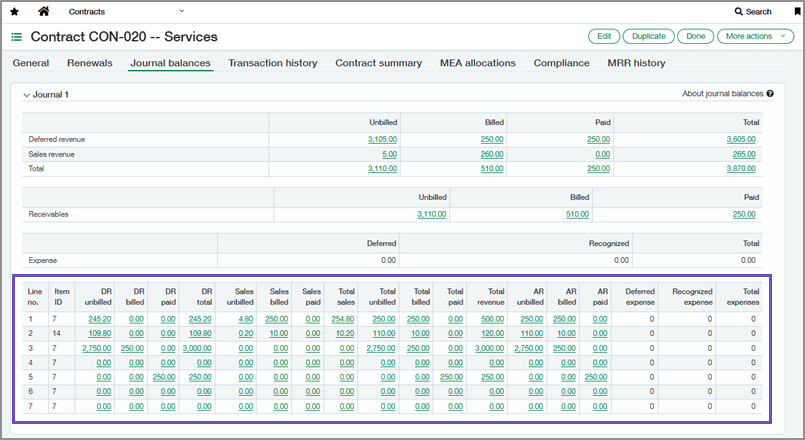Click the Receivables billed 510.00 link
805x440 pixels.
tap(577, 214)
